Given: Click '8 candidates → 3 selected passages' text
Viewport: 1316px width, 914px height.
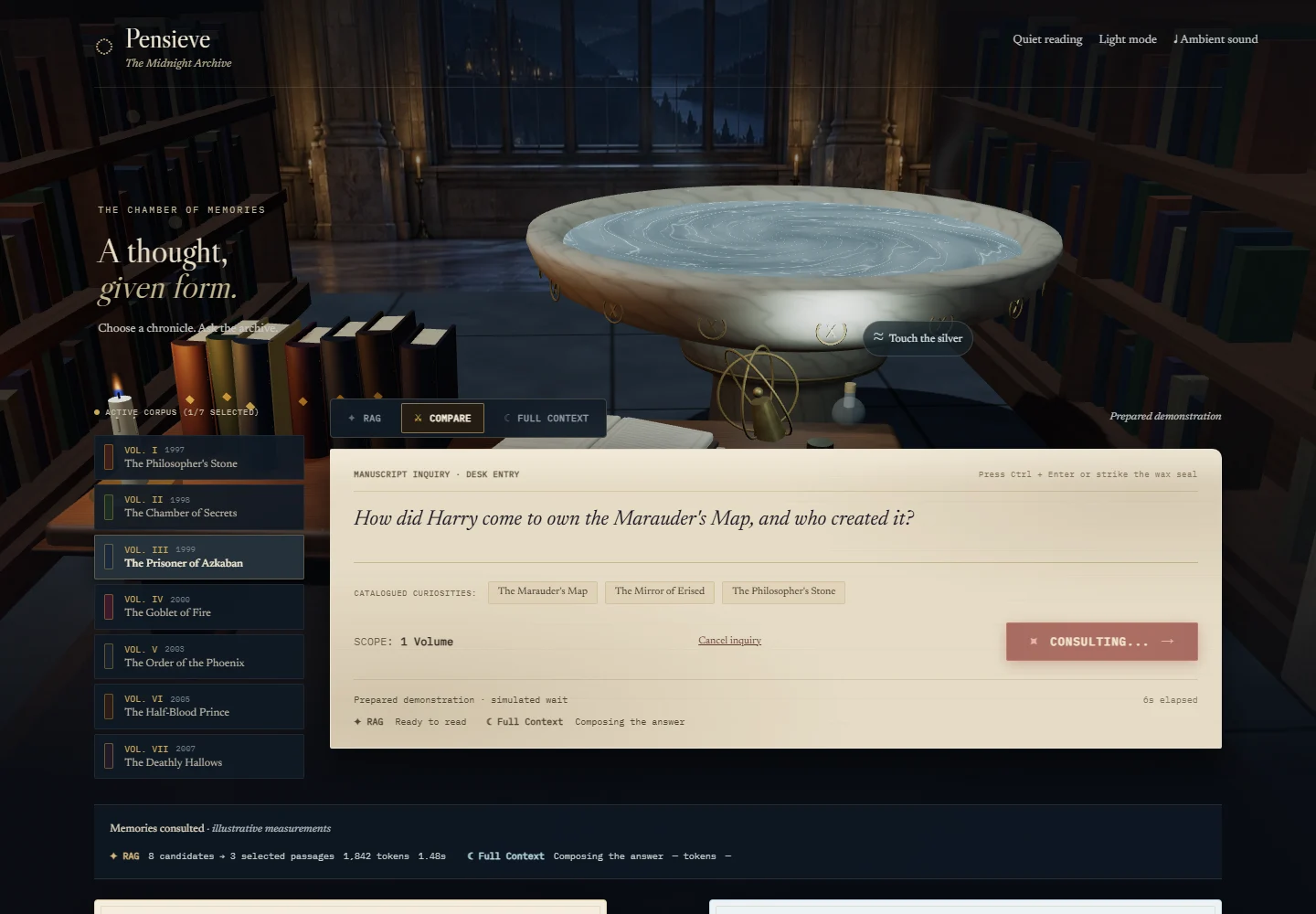Looking at the screenshot, I should 241,856.
